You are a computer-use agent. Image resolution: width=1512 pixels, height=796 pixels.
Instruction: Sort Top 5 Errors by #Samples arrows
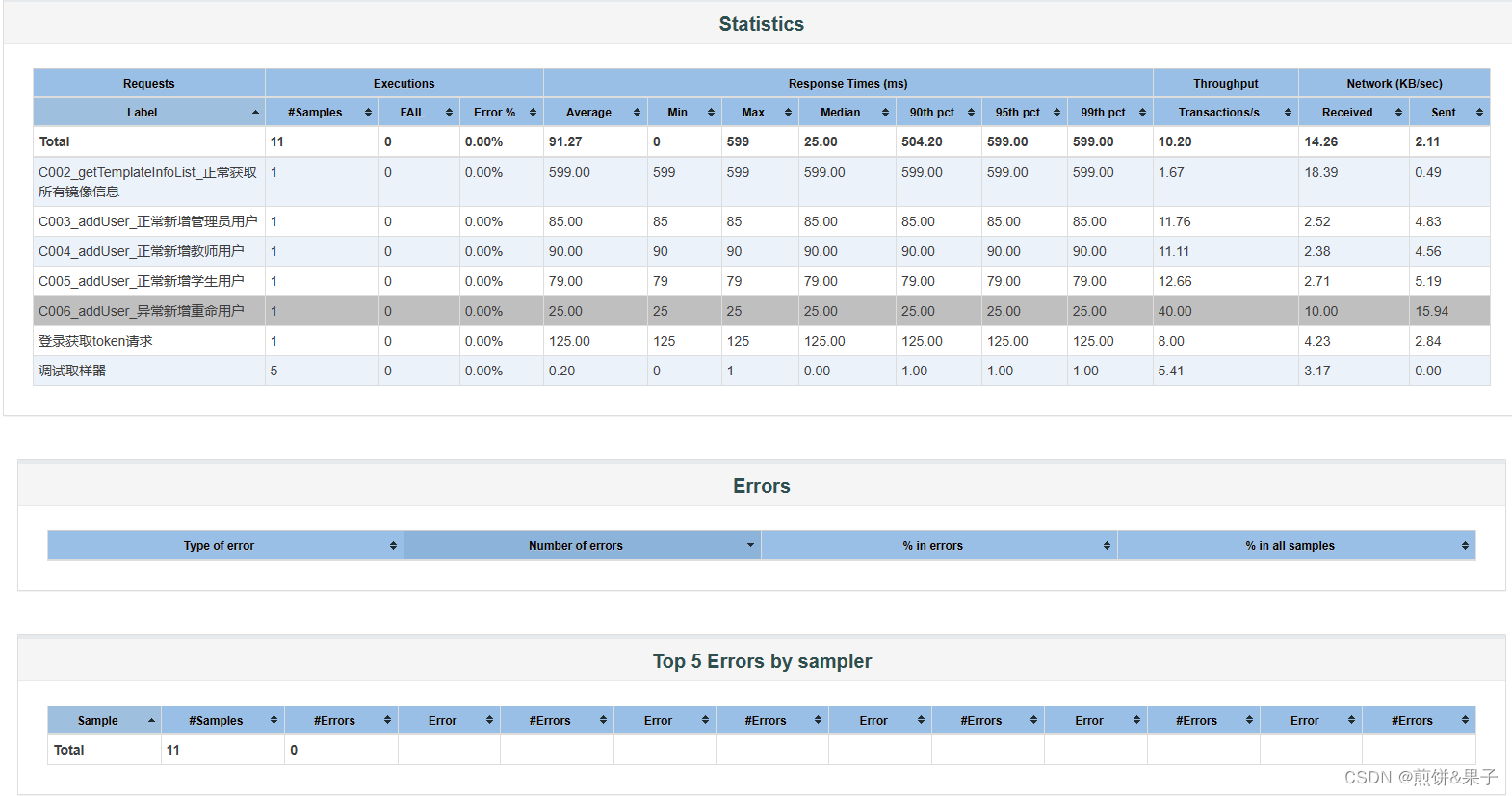[x=274, y=721]
